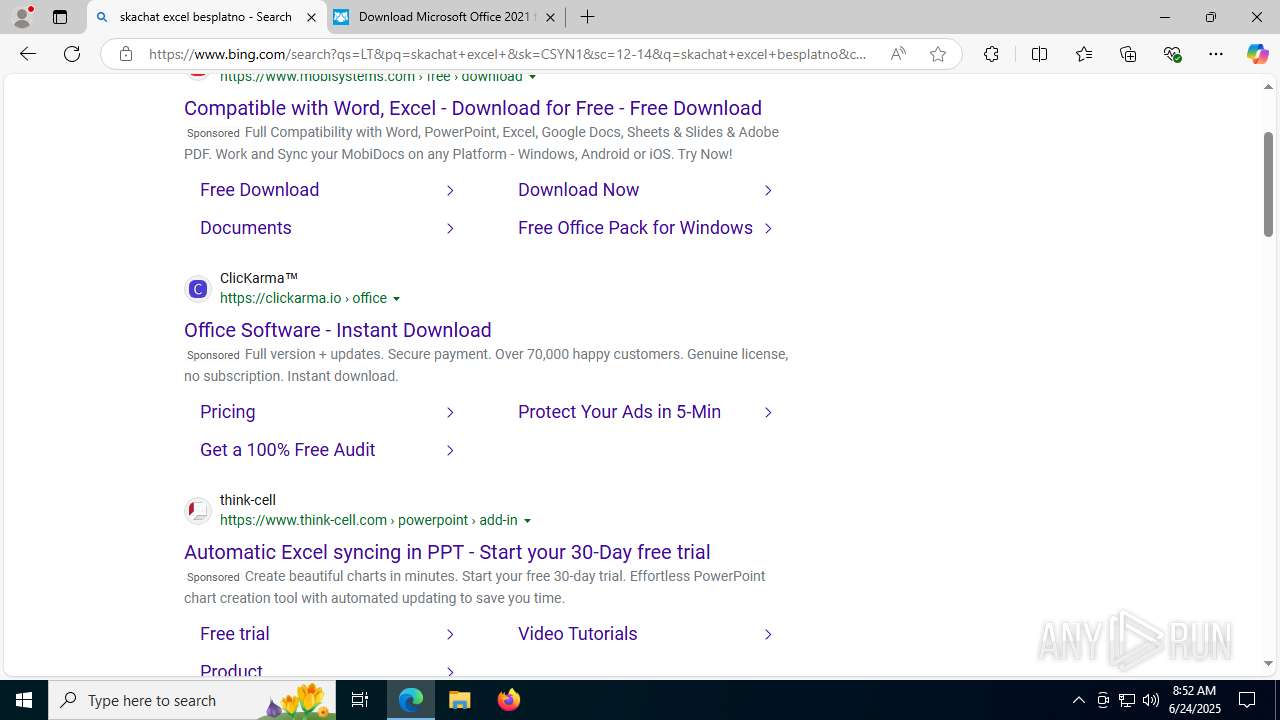Screen dimensions: 1280x720
Task: Open Automatic Excel syncing in PPT result
Action: (447, 552)
